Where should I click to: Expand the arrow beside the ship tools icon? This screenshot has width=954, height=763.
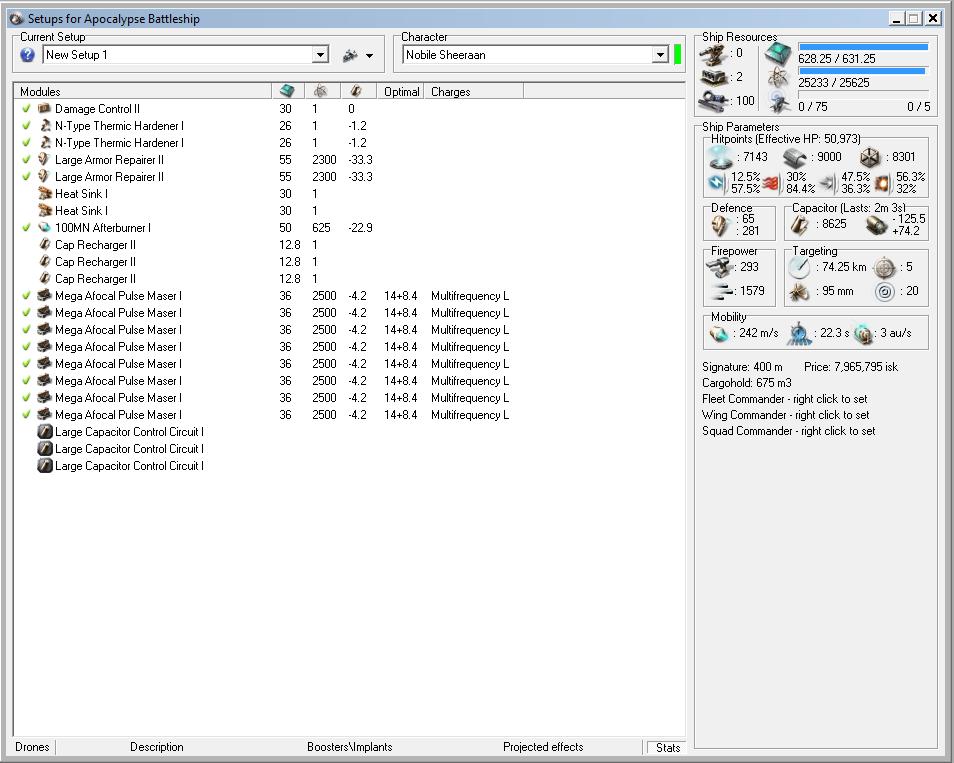369,56
